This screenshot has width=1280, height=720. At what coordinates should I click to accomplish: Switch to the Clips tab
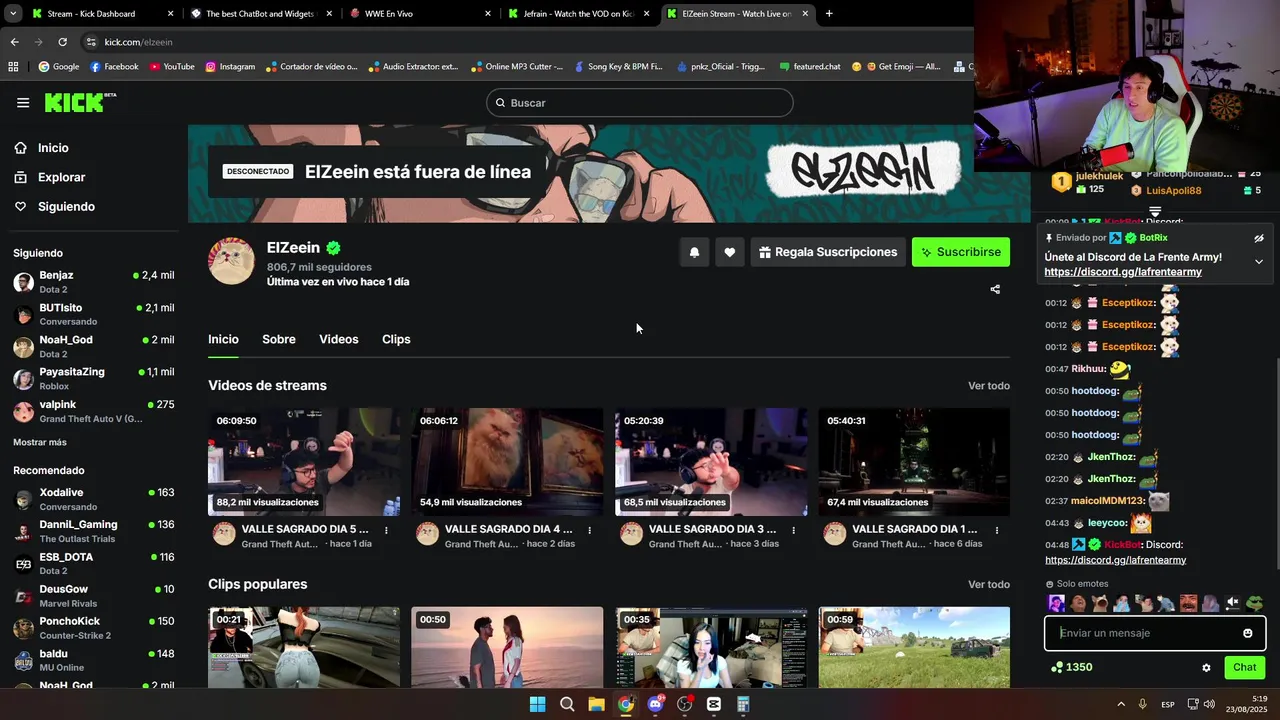[x=396, y=339]
